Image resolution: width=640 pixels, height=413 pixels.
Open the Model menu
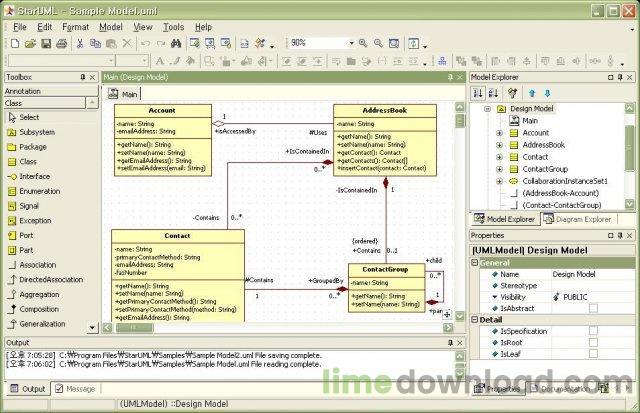click(x=111, y=27)
